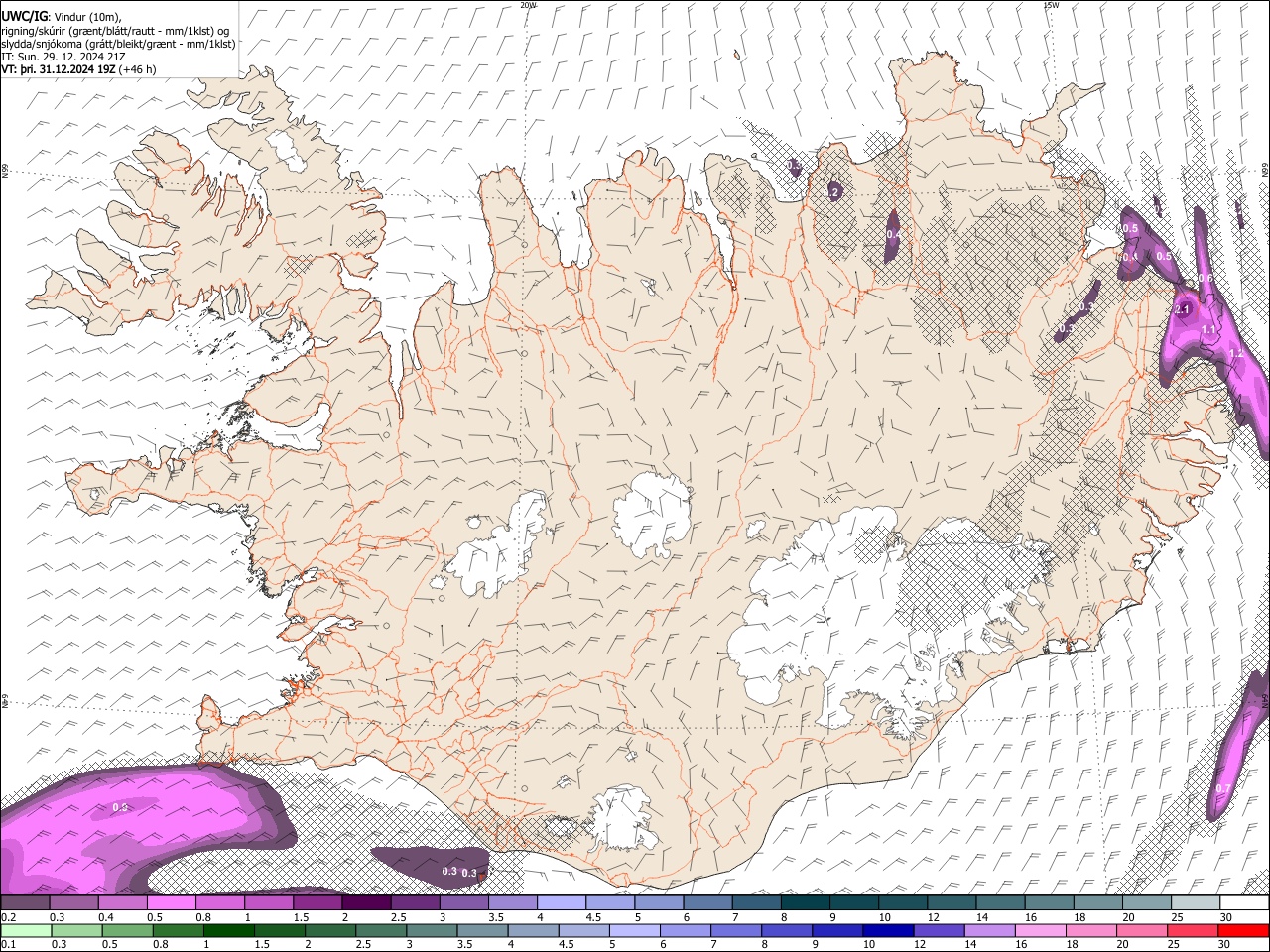Click the UWC/IG title label
The image size is (1270, 952).
click(x=24, y=16)
